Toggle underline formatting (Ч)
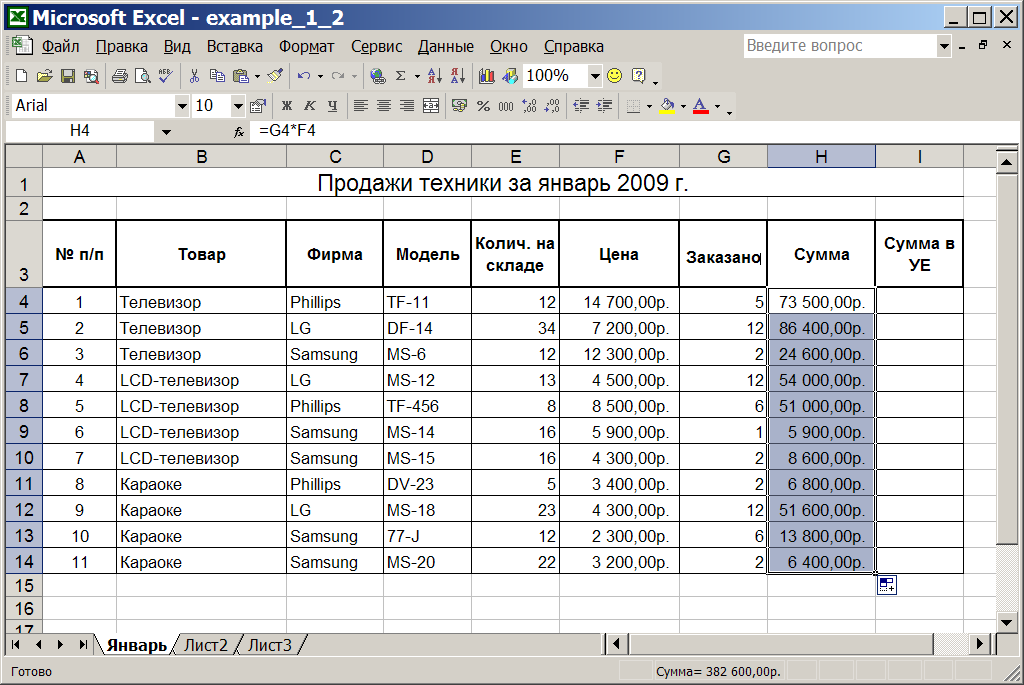This screenshot has width=1024, height=685. point(332,106)
